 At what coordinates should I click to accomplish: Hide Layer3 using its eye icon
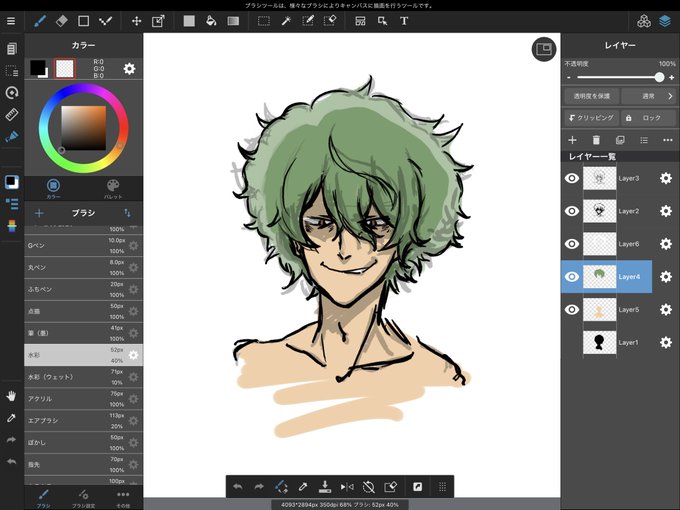[572, 178]
